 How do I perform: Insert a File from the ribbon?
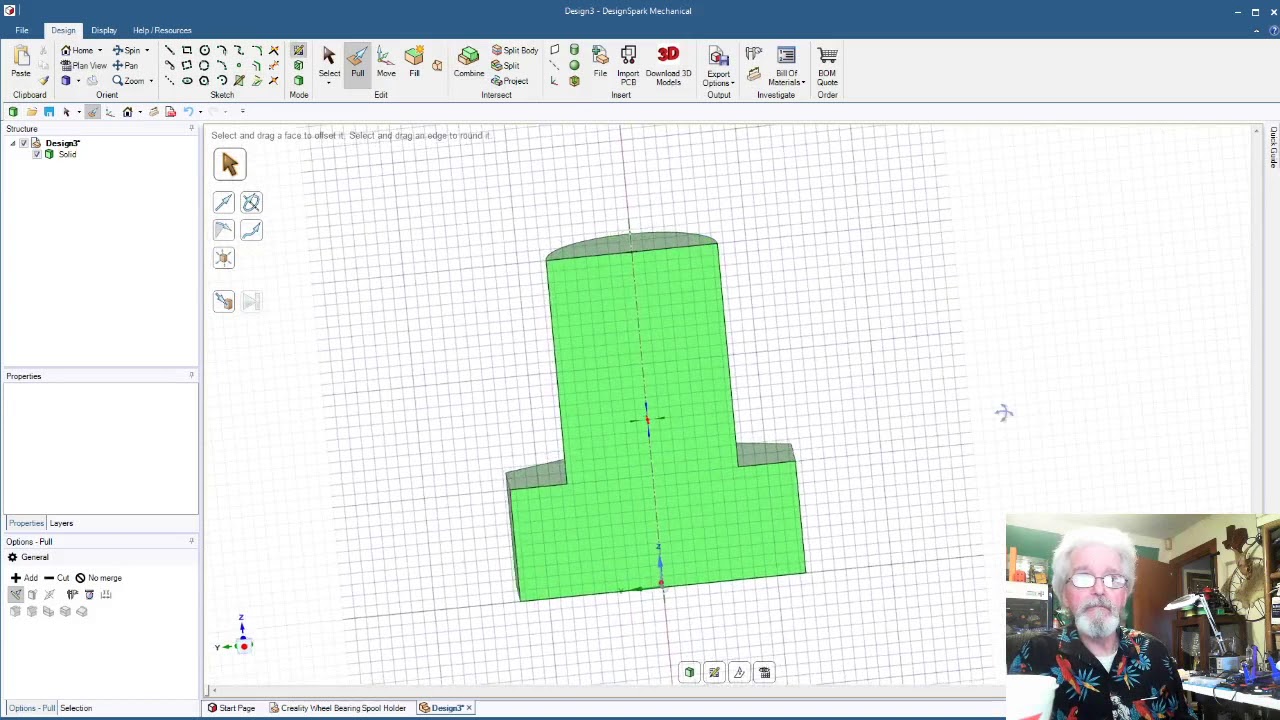pyautogui.click(x=600, y=62)
